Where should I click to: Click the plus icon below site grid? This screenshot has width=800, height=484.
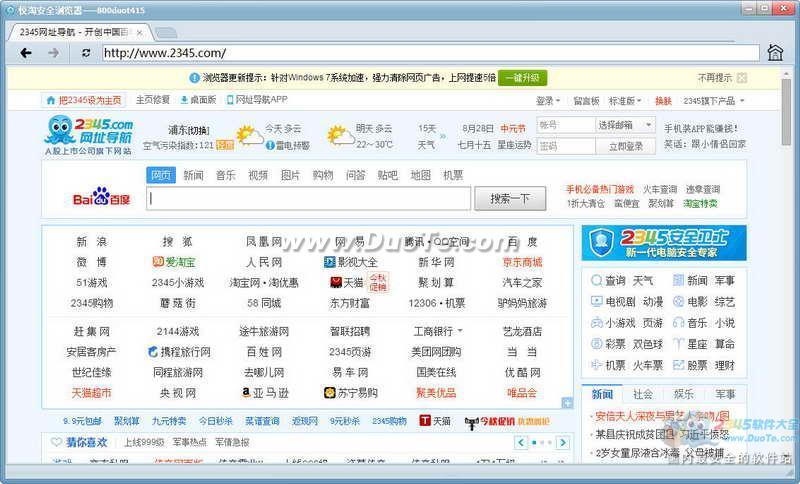coord(567,403)
